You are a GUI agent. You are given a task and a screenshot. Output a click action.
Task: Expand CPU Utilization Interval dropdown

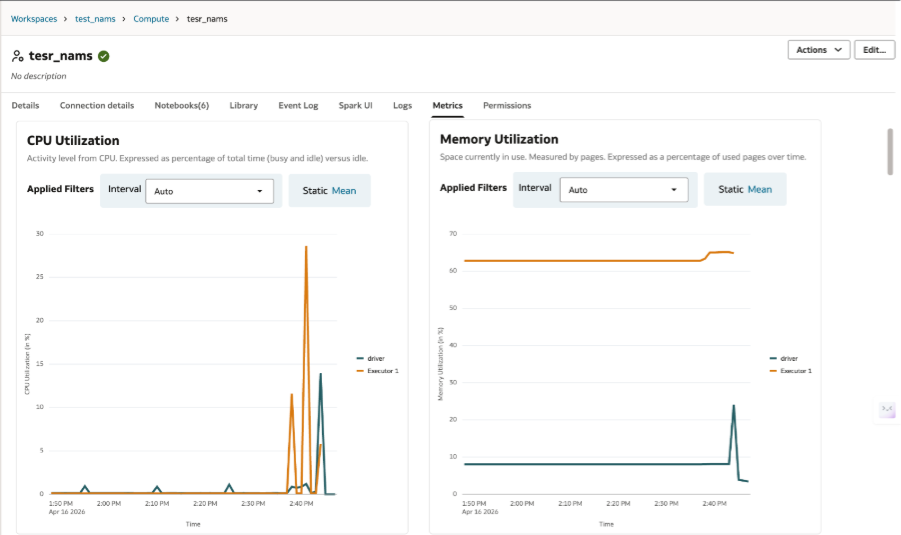210,191
